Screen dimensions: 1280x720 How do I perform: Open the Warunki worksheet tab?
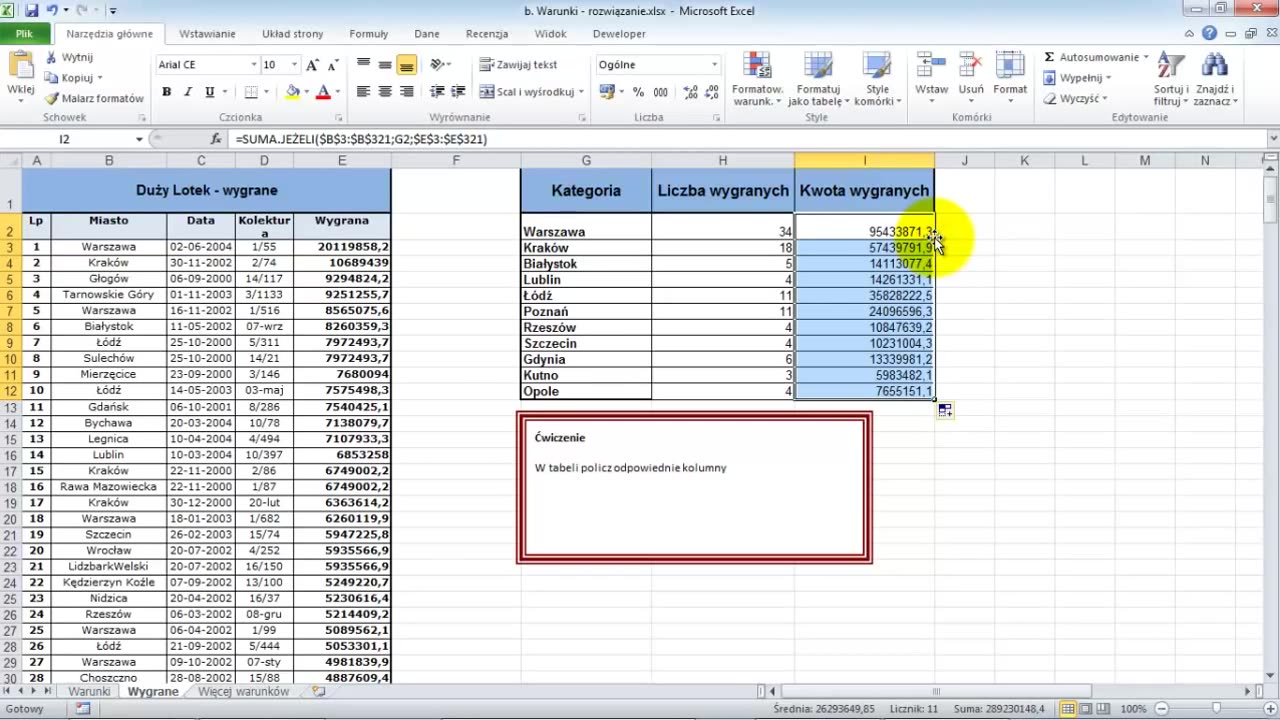tap(89, 691)
